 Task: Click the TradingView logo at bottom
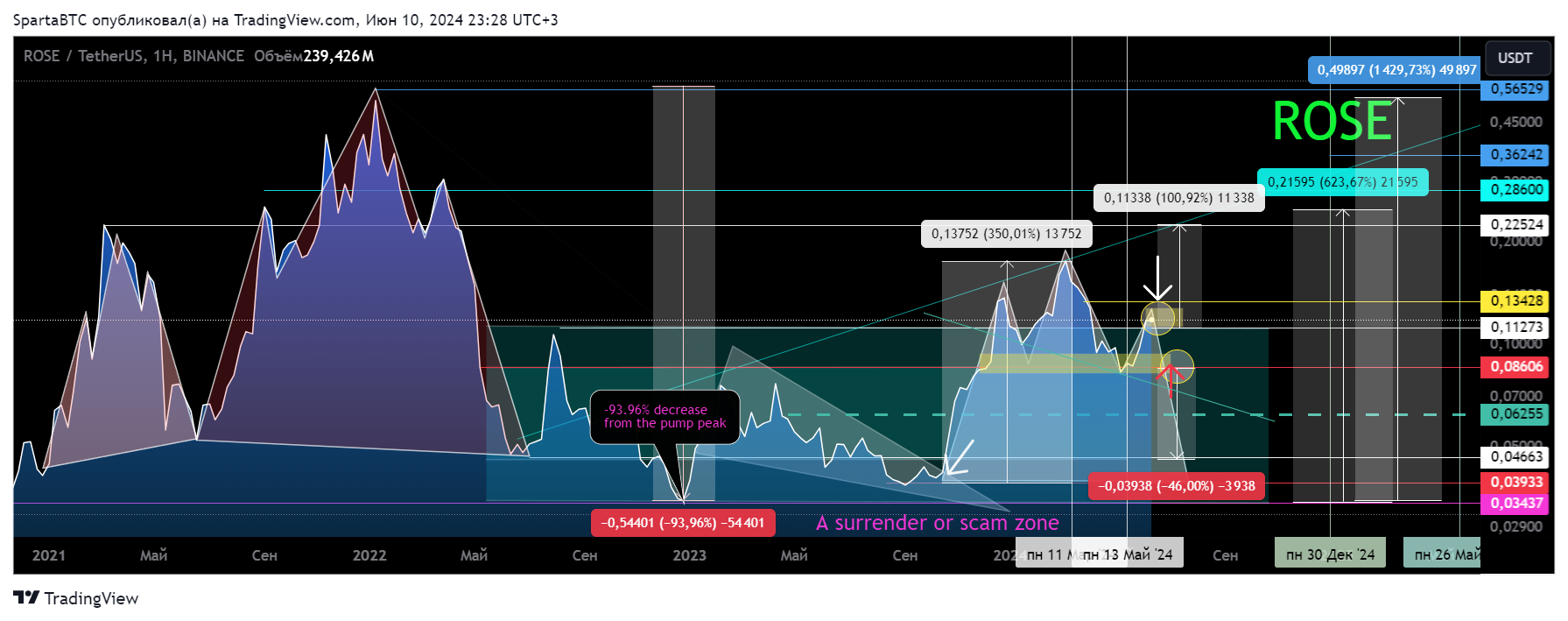pyautogui.click(x=76, y=598)
